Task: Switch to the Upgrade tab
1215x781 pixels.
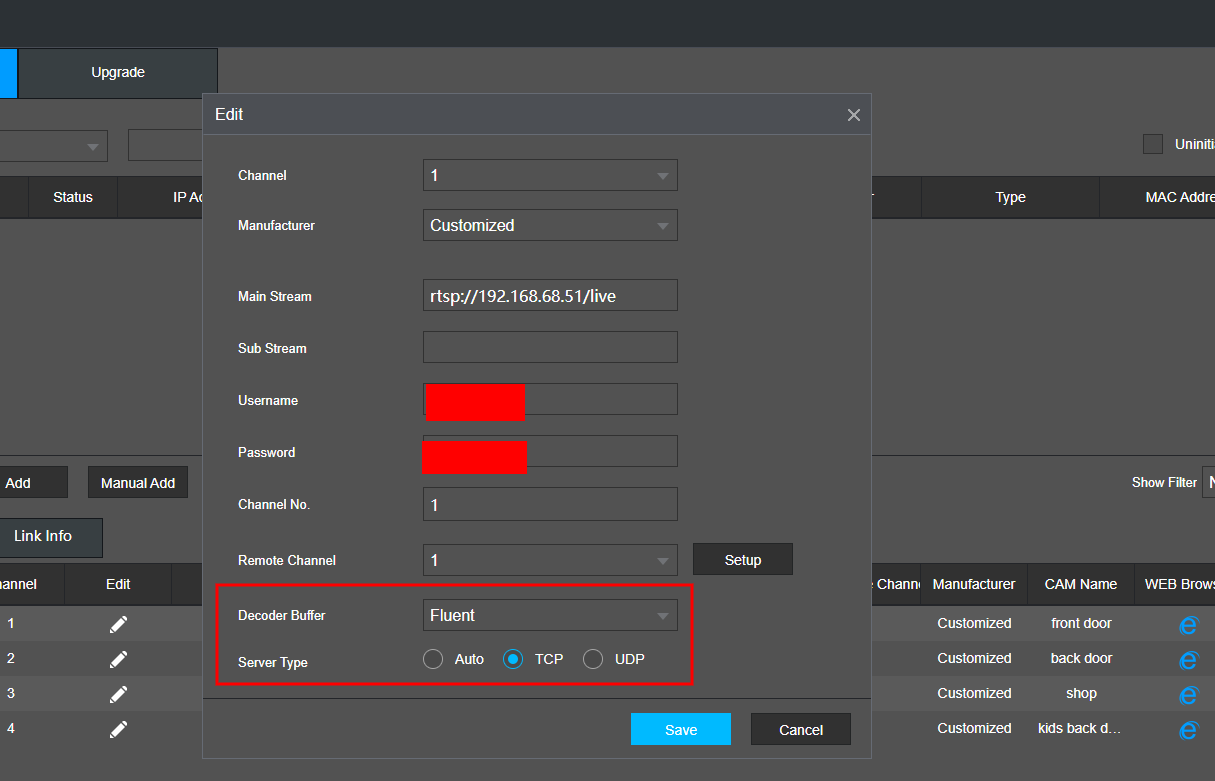Action: (x=118, y=73)
